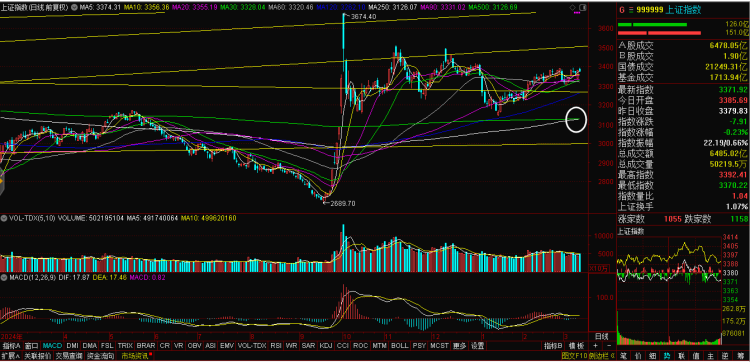This screenshot has width=750, height=362.
Task: Expand the 指标A indicator group
Action: (11, 345)
